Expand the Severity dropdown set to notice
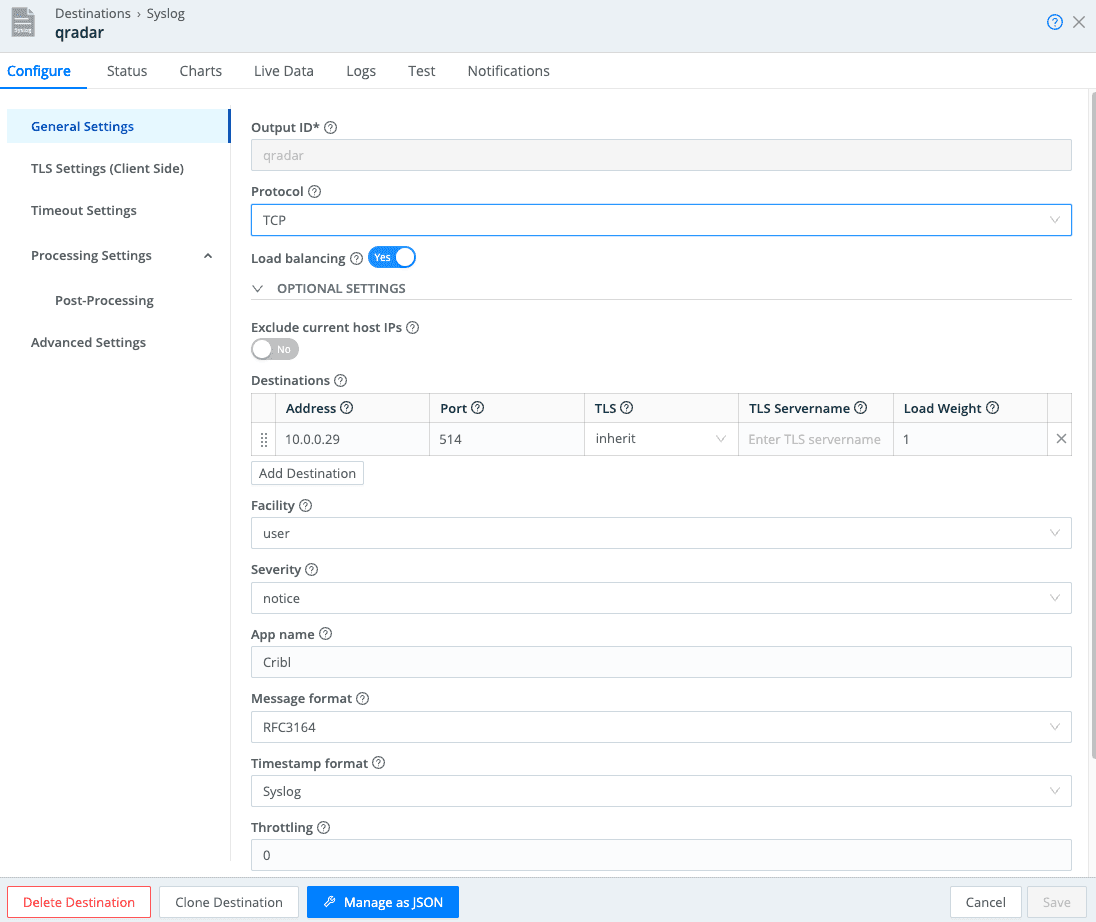 click(x=660, y=598)
